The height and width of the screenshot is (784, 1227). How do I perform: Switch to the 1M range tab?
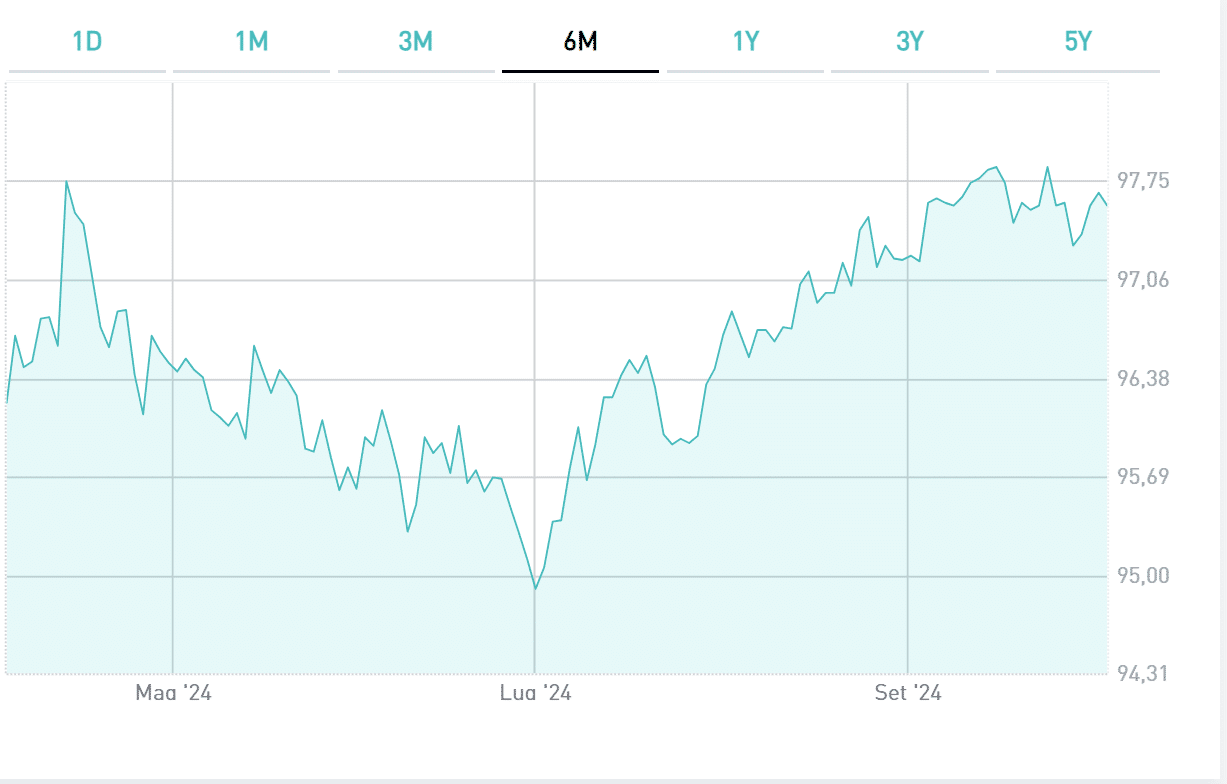pos(251,42)
